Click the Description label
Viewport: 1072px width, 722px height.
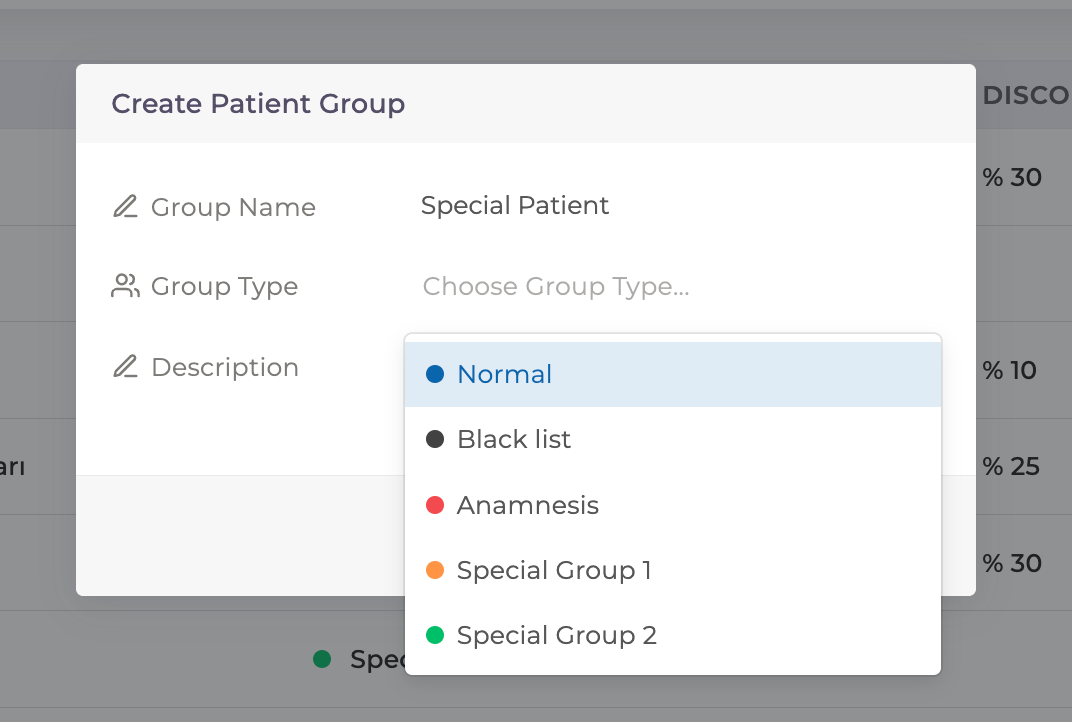225,367
